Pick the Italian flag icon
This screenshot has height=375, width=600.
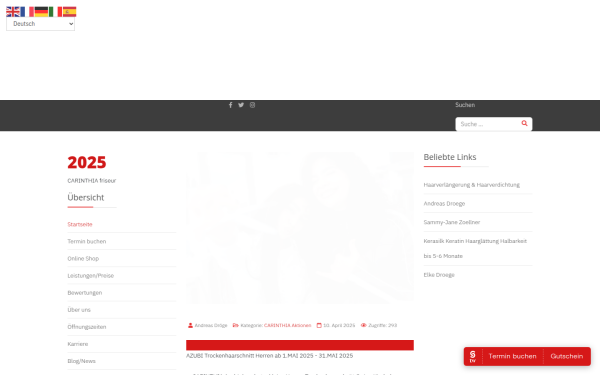[x=55, y=12]
